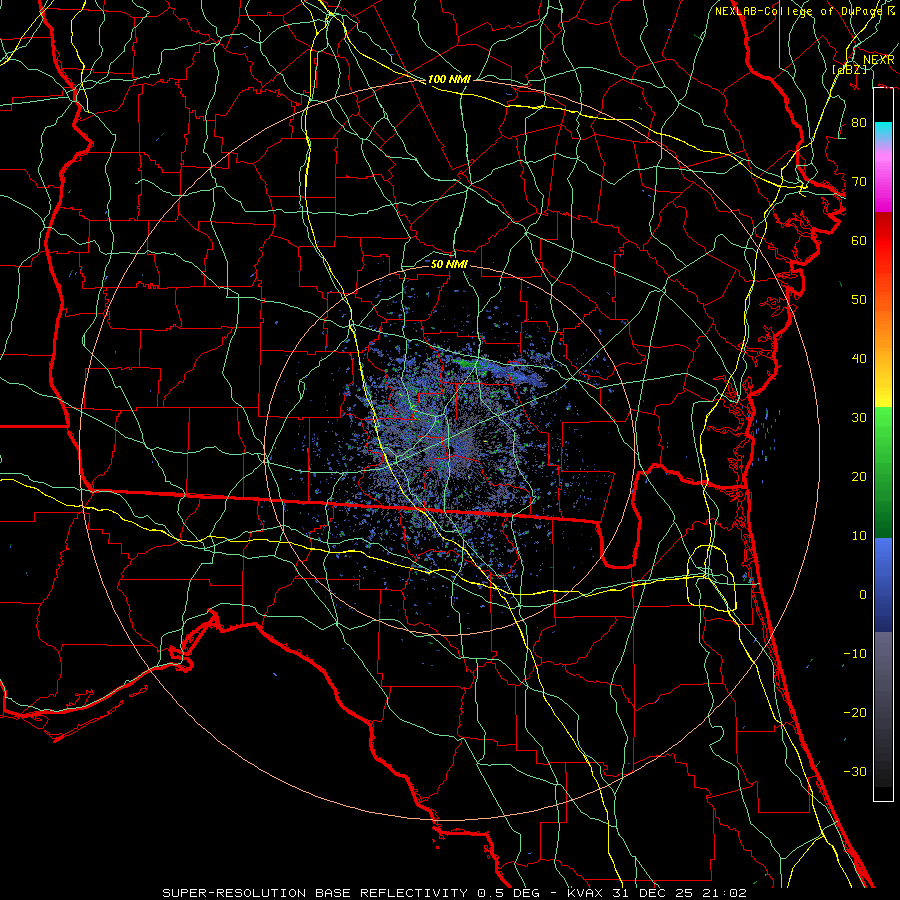900x900 pixels.
Task: Click the "100 NMI" range ring label
Action: click(x=449, y=79)
